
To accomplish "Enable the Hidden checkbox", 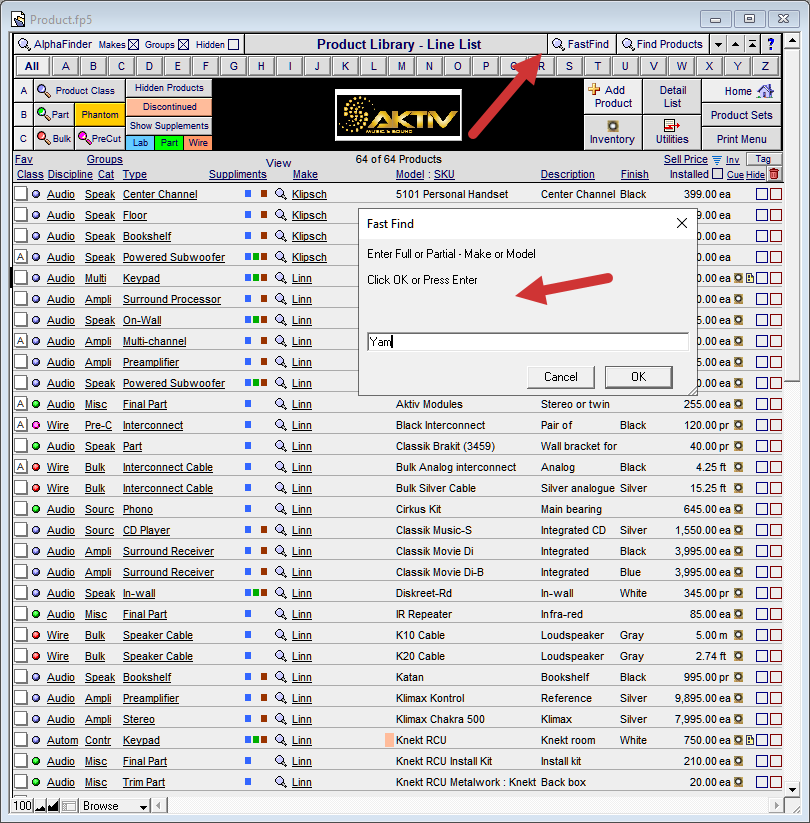I will coord(234,45).
